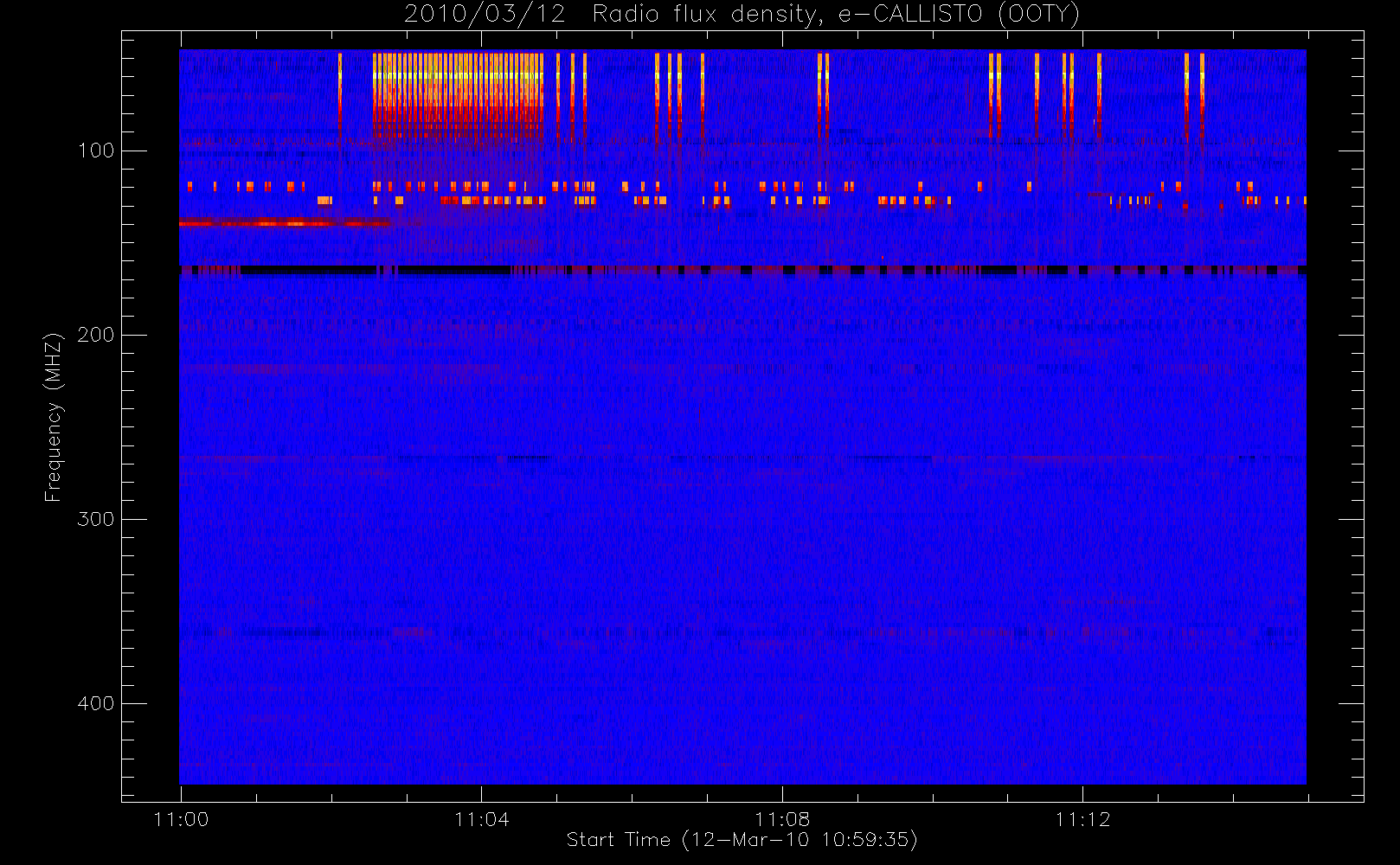Select the '200' frequency axis label

[x=95, y=335]
